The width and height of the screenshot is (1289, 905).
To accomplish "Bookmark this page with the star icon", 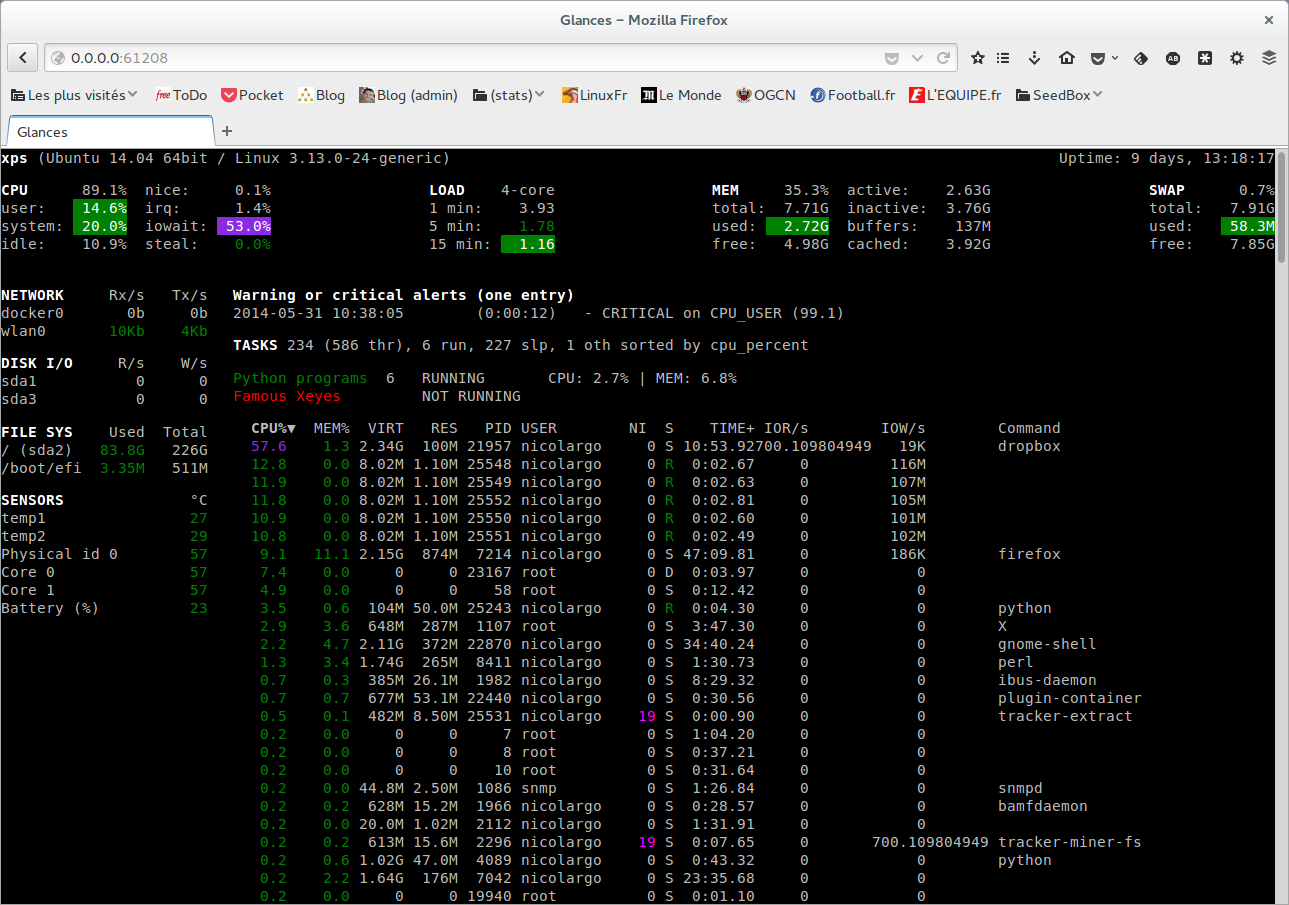I will (978, 58).
